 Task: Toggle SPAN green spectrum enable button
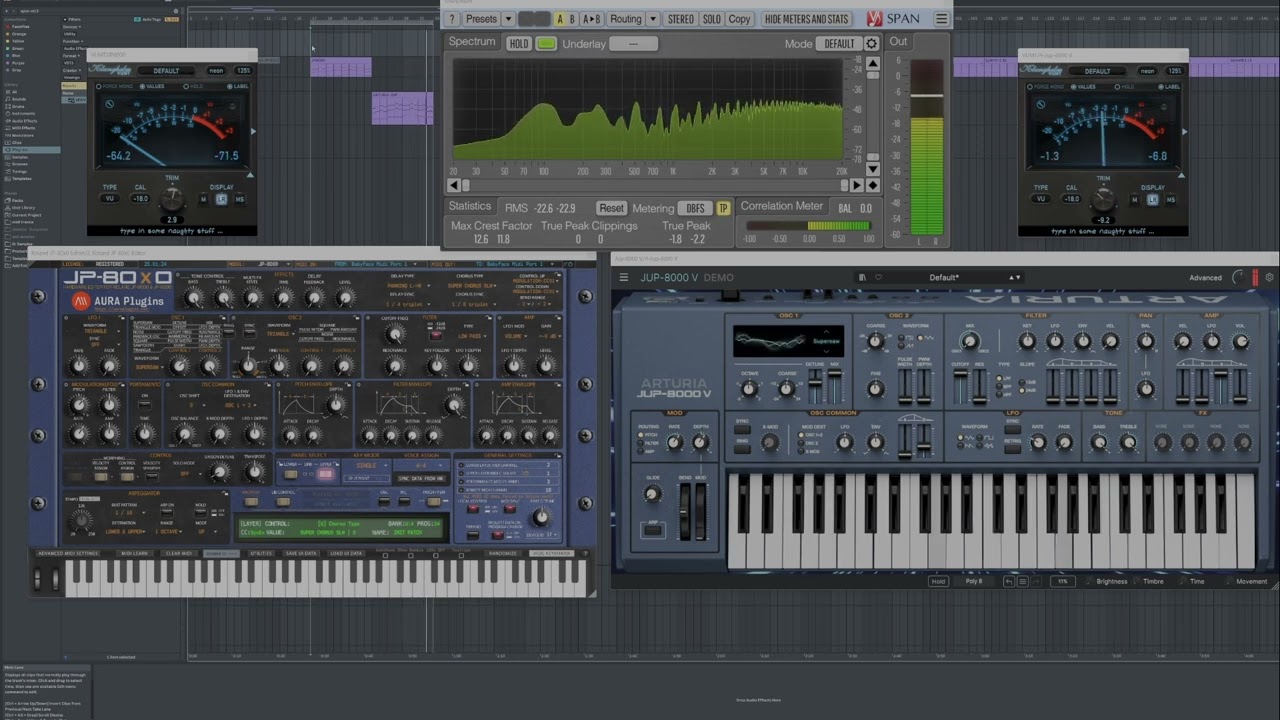(x=546, y=44)
